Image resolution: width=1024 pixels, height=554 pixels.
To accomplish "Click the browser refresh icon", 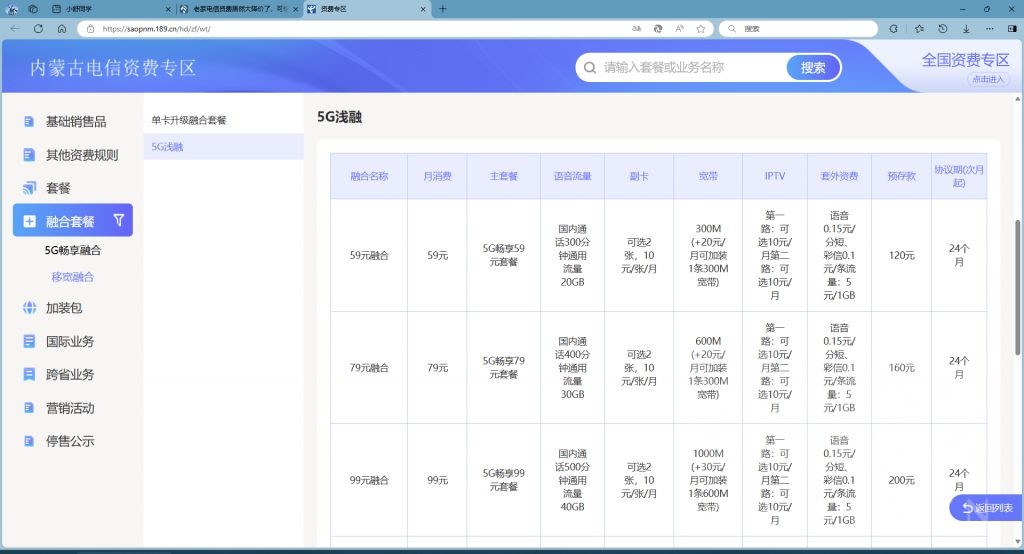I will (x=39, y=29).
